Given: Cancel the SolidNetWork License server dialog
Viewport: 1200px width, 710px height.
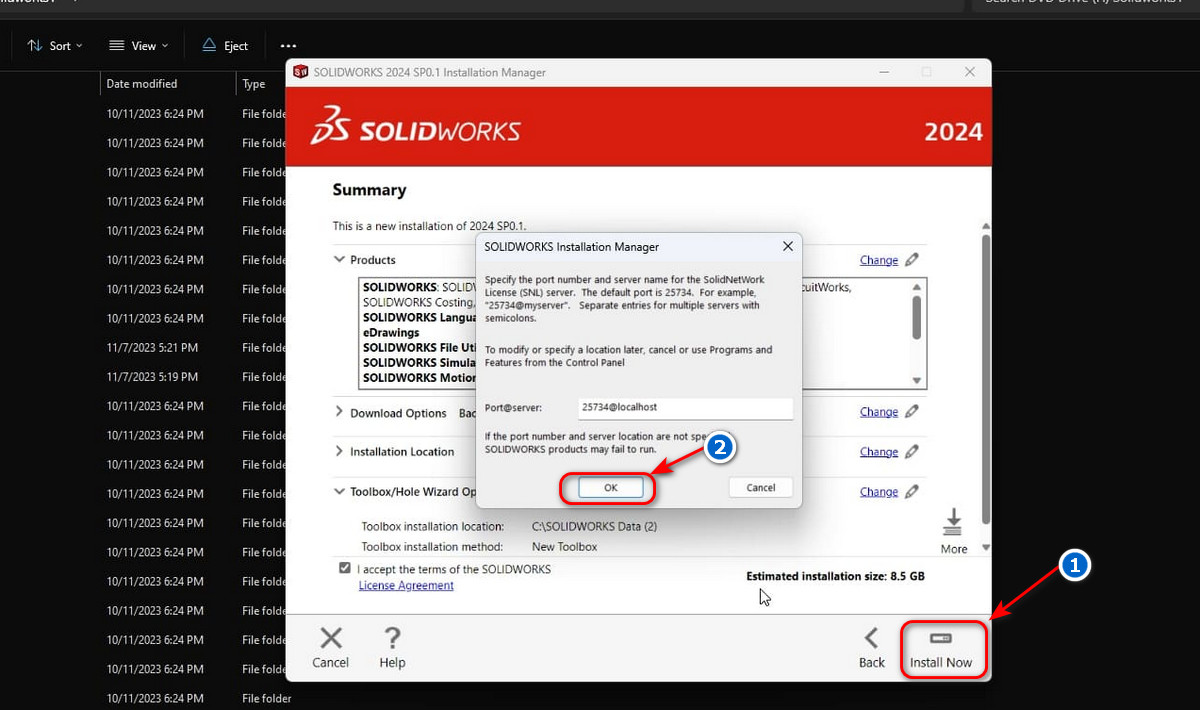Looking at the screenshot, I should coord(761,488).
